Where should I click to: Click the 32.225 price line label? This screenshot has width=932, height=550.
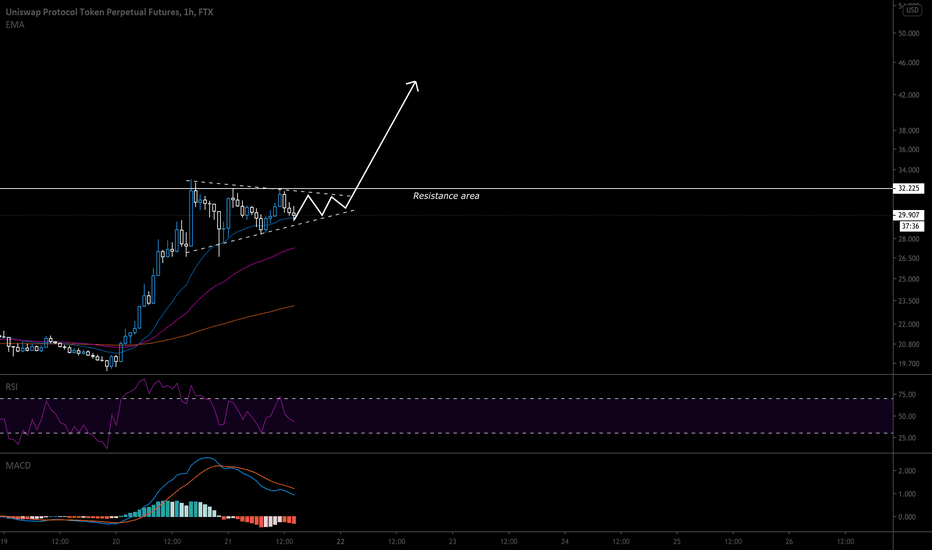click(x=908, y=188)
